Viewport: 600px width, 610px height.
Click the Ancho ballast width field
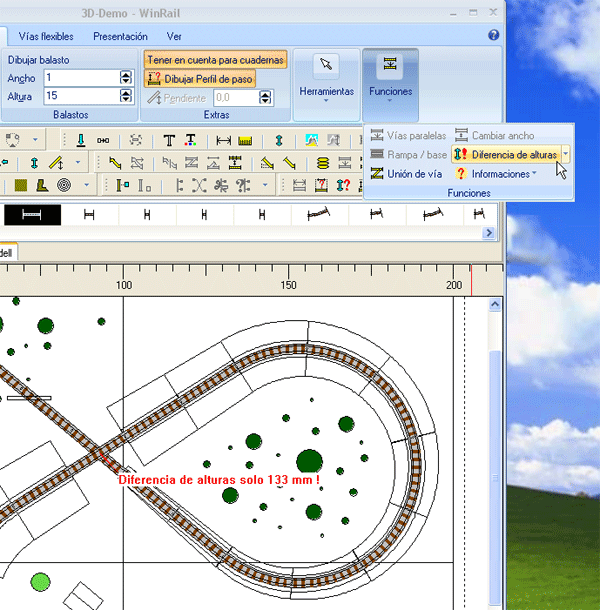click(x=82, y=77)
